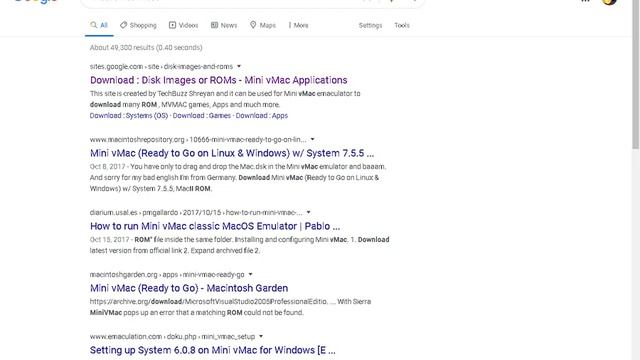Viewport: 640px width, 360px height.
Task: Click the three-dot icon beside More
Action: (289, 25)
